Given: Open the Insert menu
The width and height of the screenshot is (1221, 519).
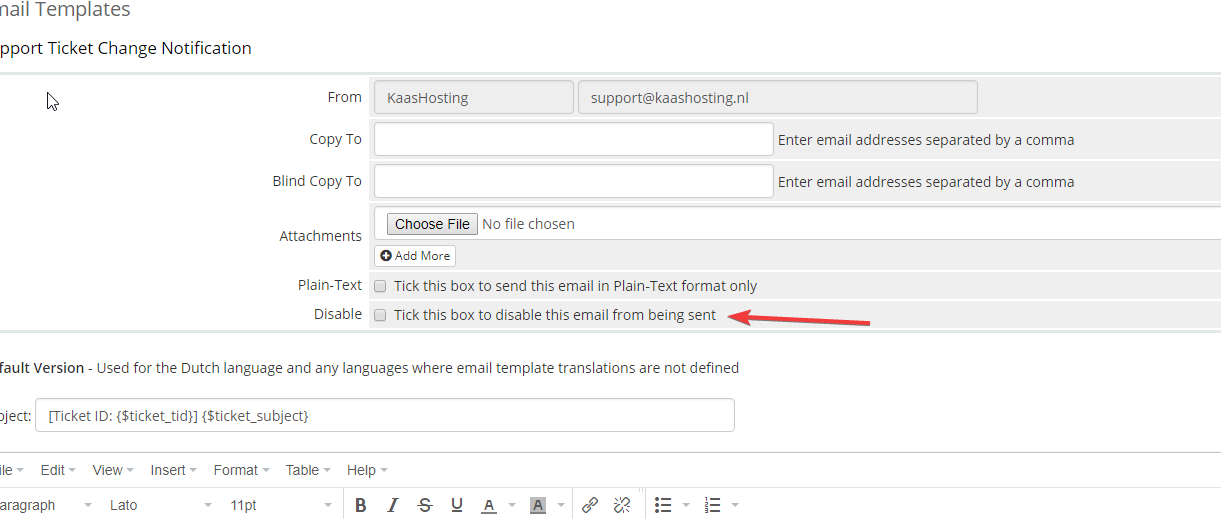Looking at the screenshot, I should (173, 470).
